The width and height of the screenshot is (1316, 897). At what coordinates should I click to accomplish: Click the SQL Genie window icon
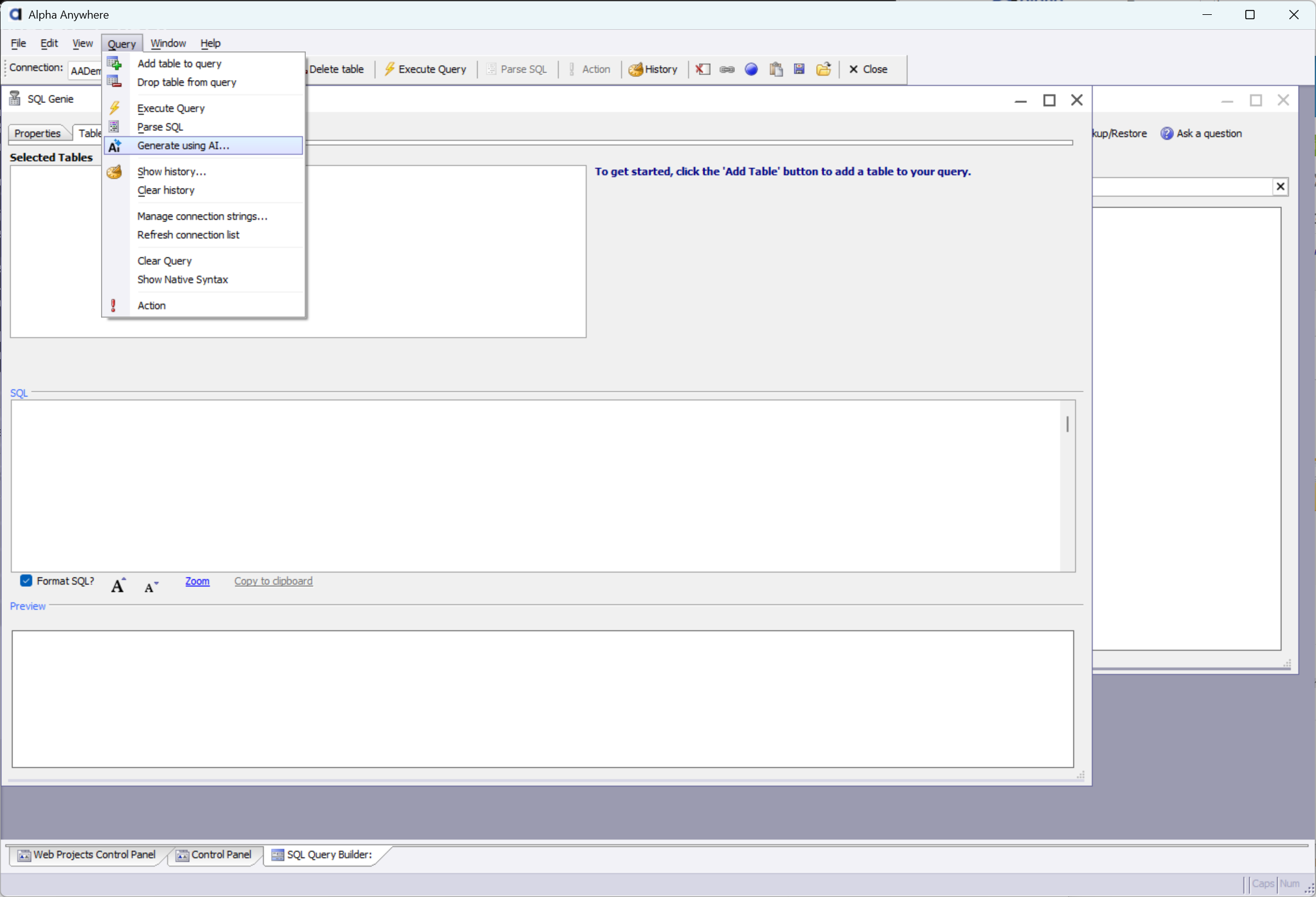(16, 99)
